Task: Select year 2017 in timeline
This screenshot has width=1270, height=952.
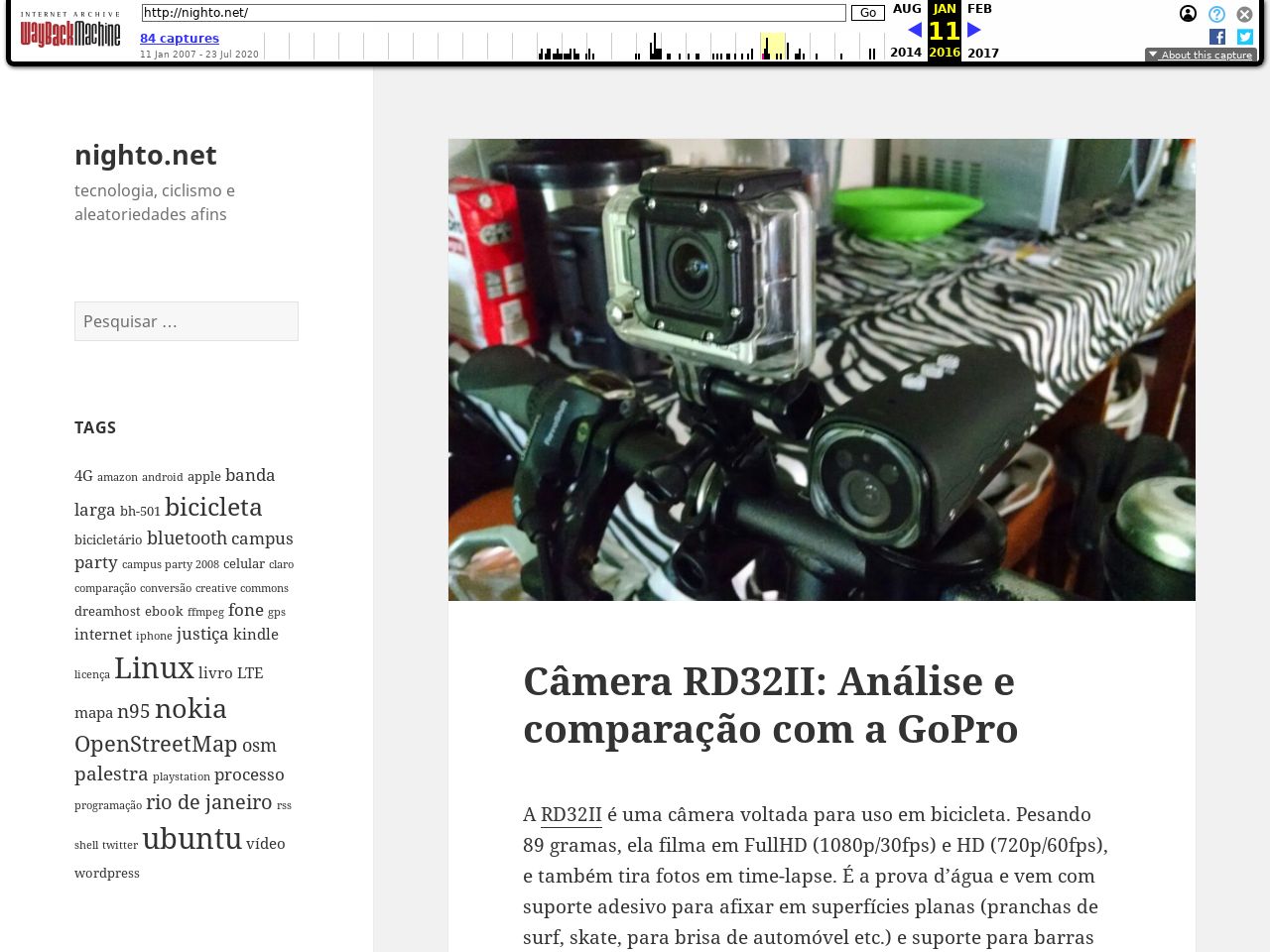Action: coord(982,53)
